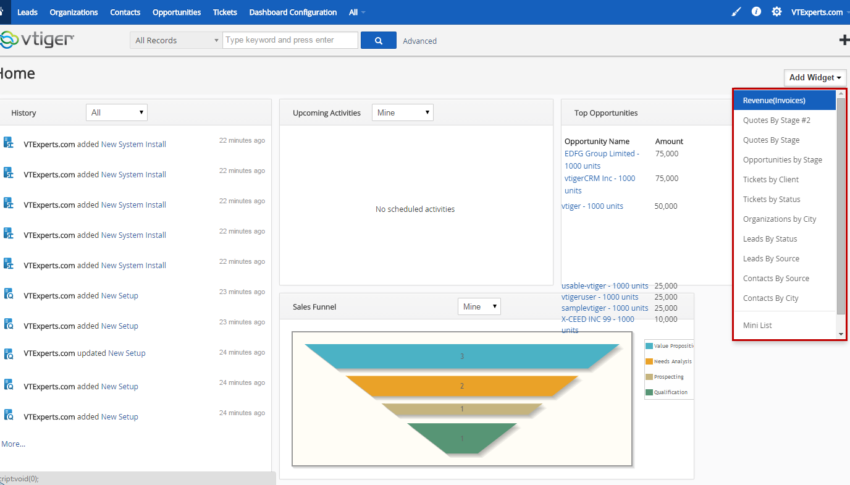Open the History filter All dropdown
The width and height of the screenshot is (850, 485).
pos(117,112)
